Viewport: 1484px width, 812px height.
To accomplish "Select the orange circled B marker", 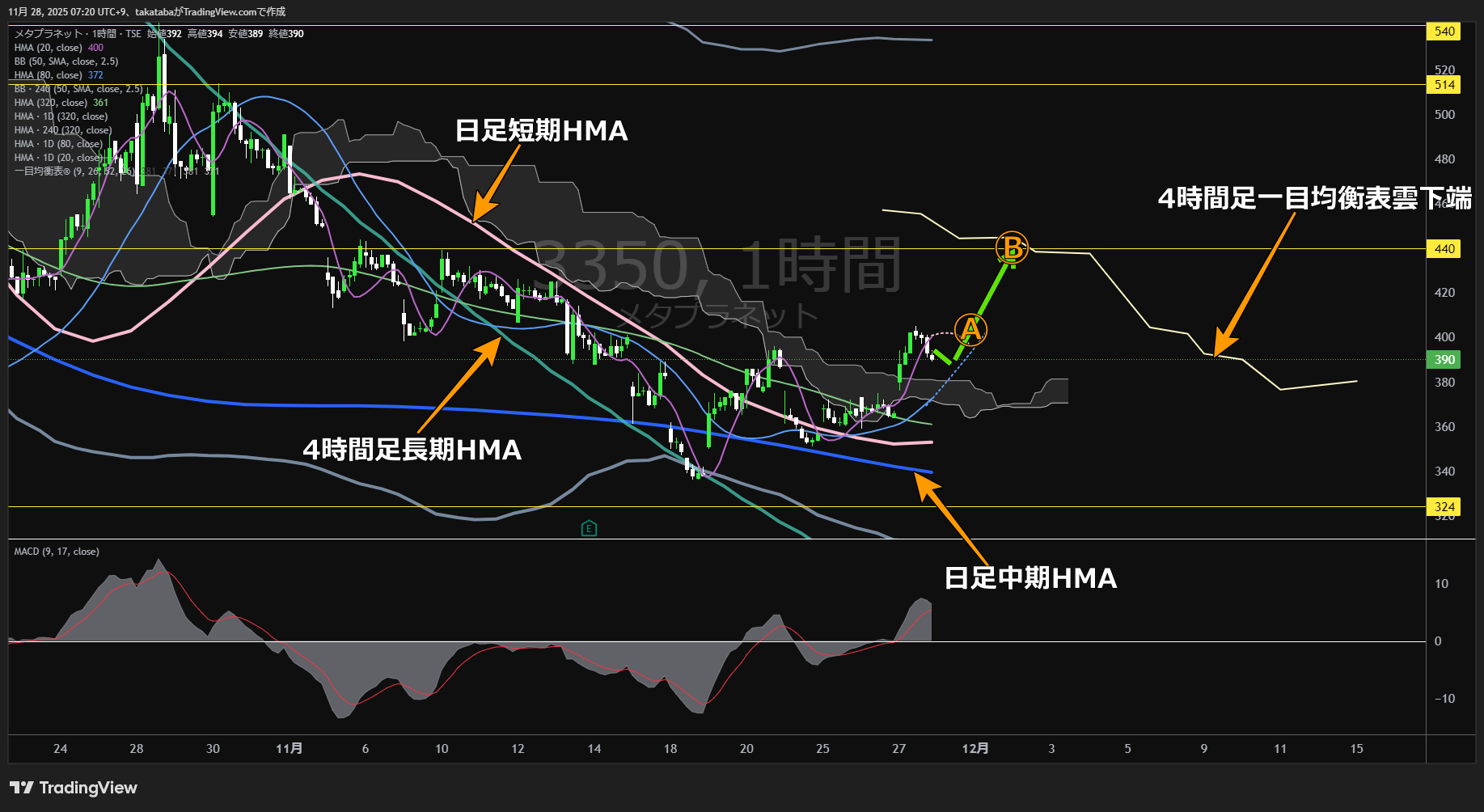I will 1011,247.
